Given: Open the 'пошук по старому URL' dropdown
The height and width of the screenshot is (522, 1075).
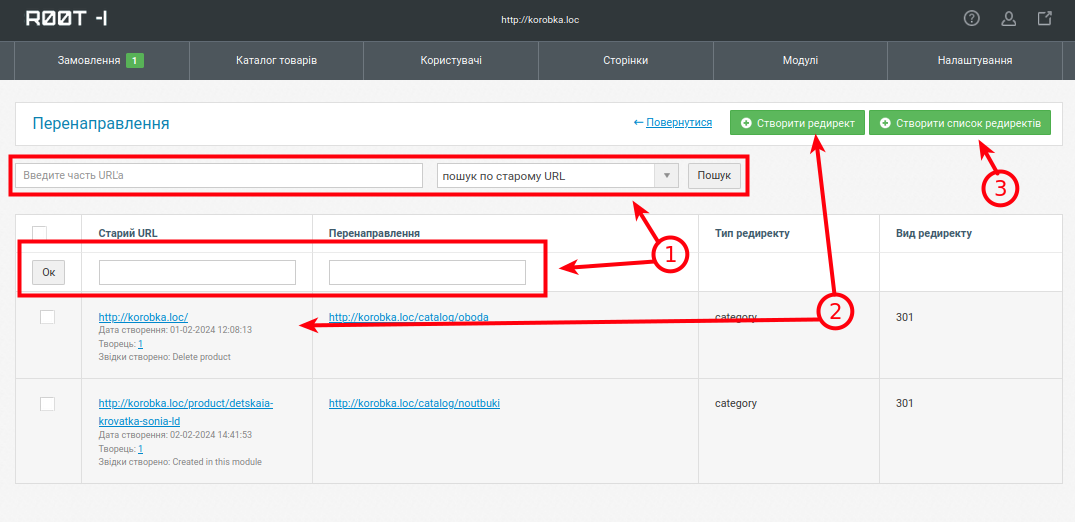Looking at the screenshot, I should (x=557, y=176).
